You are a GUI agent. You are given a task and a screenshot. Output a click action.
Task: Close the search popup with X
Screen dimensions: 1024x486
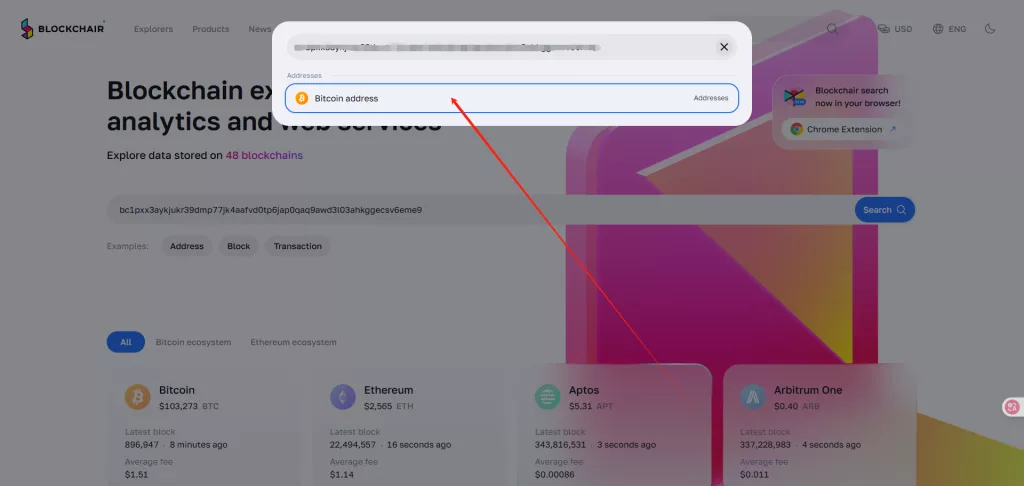(724, 47)
